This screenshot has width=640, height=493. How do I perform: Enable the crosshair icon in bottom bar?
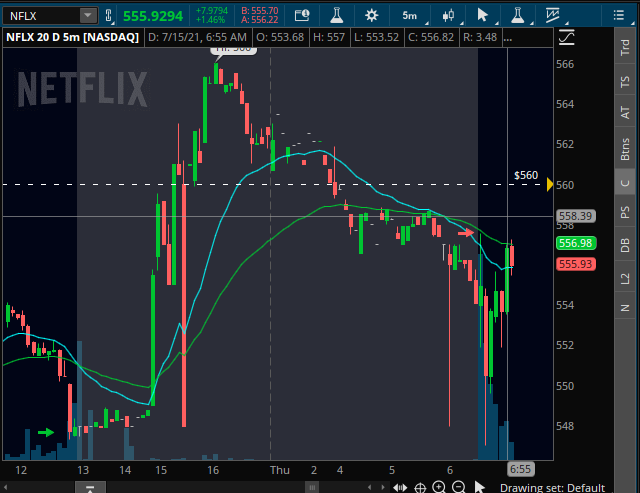coord(420,487)
